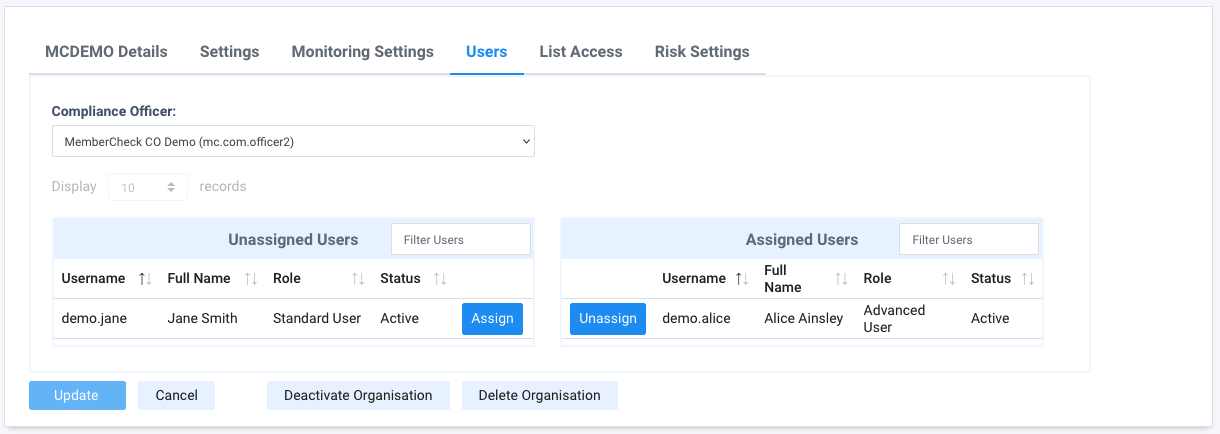Click the Update button

(x=77, y=396)
